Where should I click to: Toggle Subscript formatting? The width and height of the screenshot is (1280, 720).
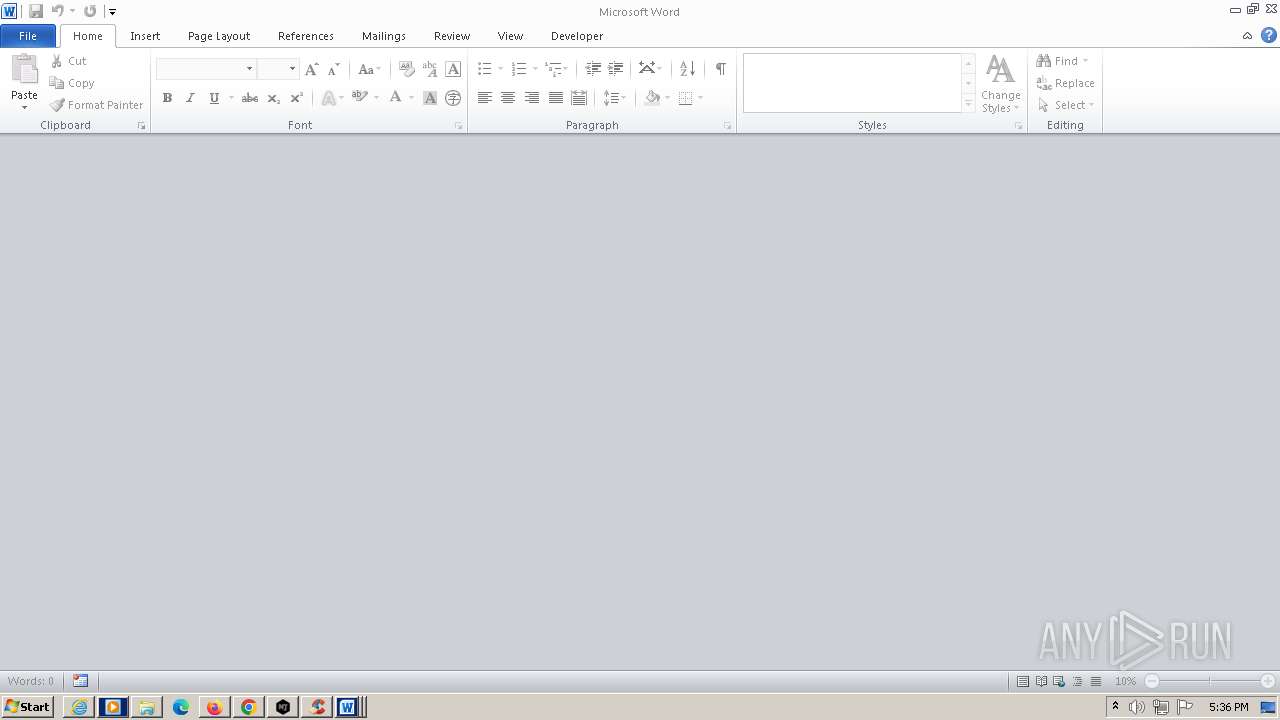coord(273,98)
